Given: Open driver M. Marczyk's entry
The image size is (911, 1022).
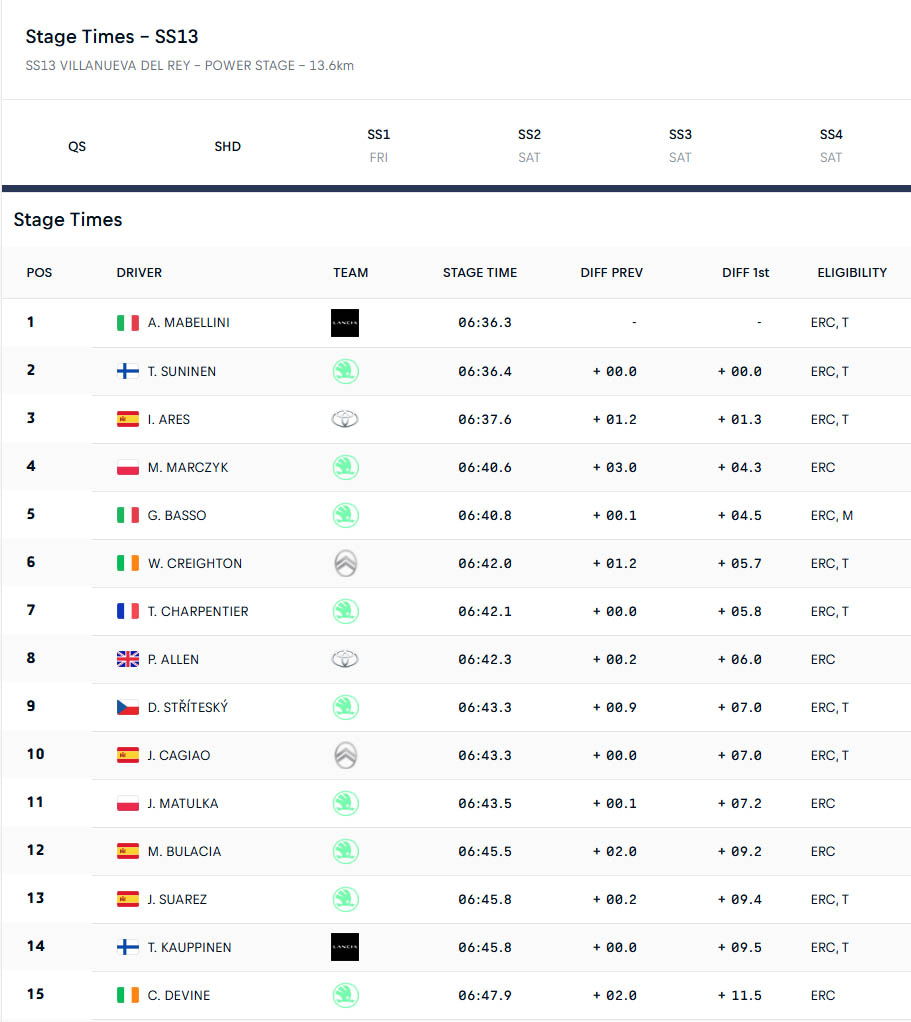Looking at the screenshot, I should [x=188, y=468].
